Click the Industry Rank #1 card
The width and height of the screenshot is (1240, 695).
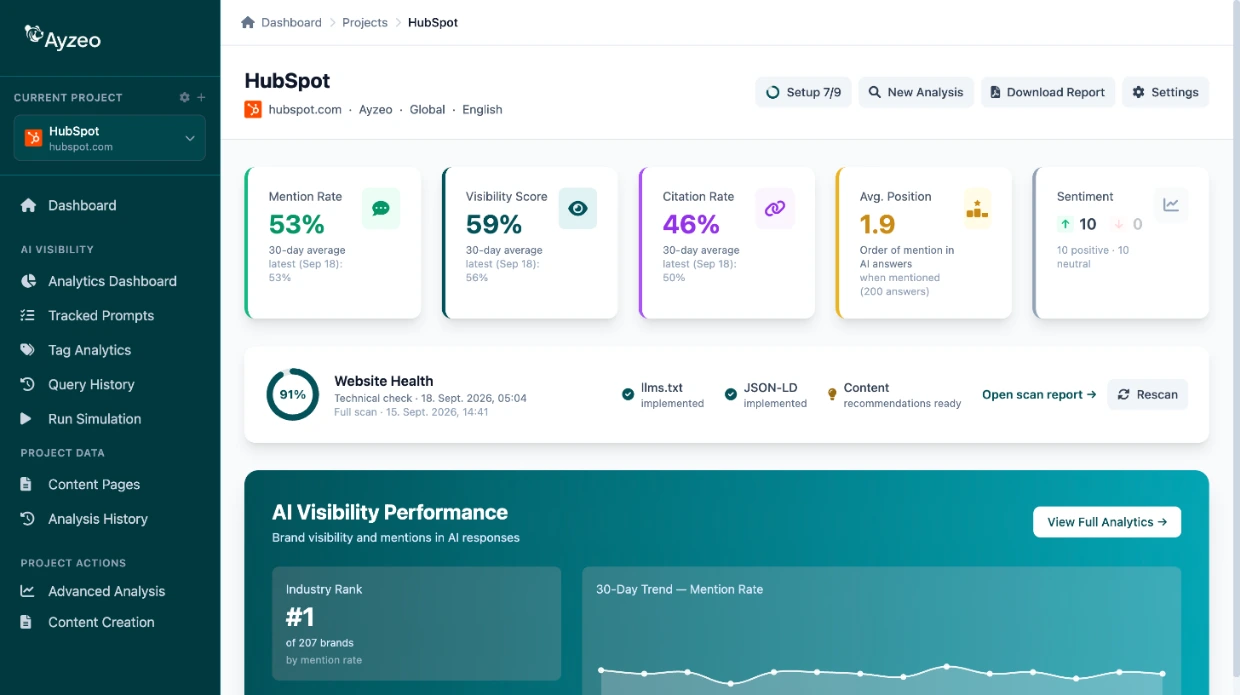[x=416, y=624]
